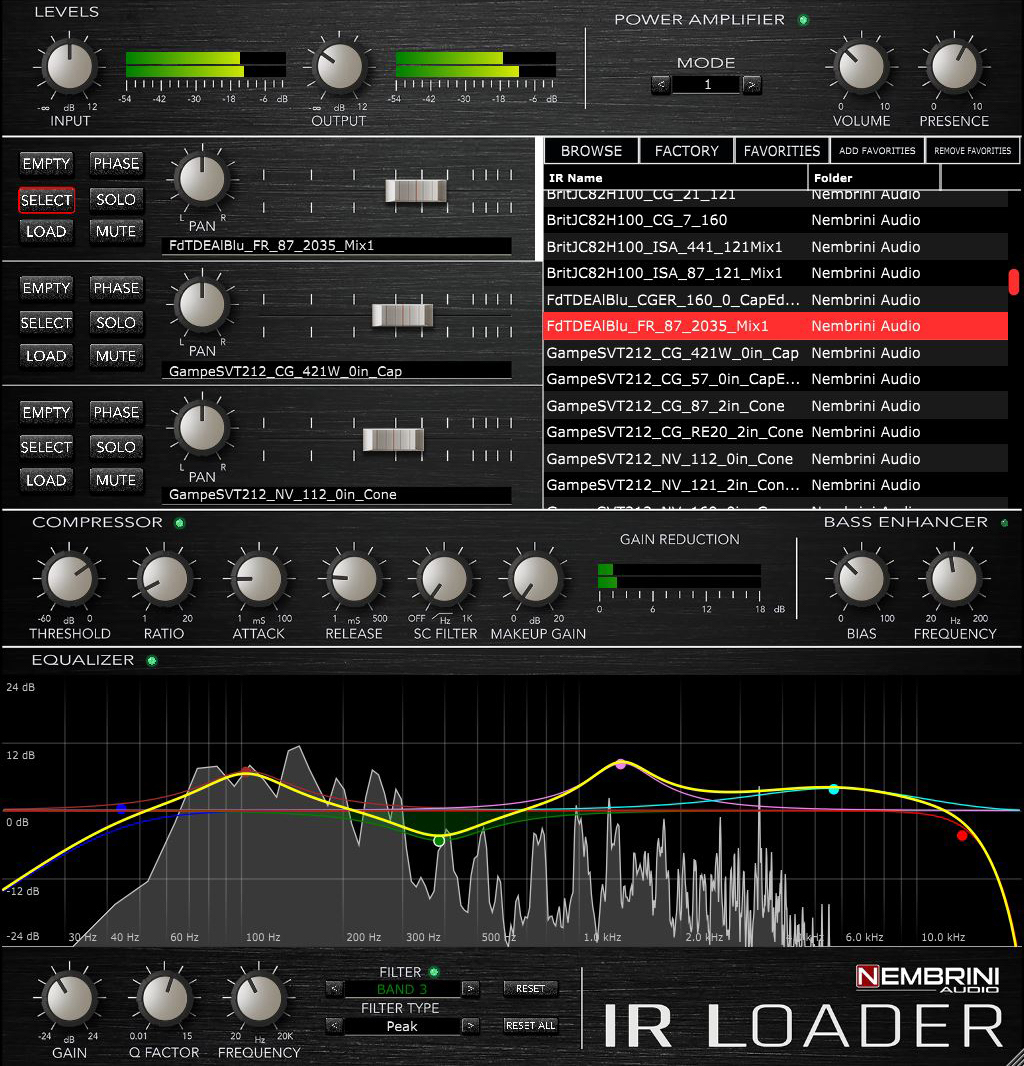The height and width of the screenshot is (1066, 1024).
Task: Open the Factory tab
Action: click(686, 151)
